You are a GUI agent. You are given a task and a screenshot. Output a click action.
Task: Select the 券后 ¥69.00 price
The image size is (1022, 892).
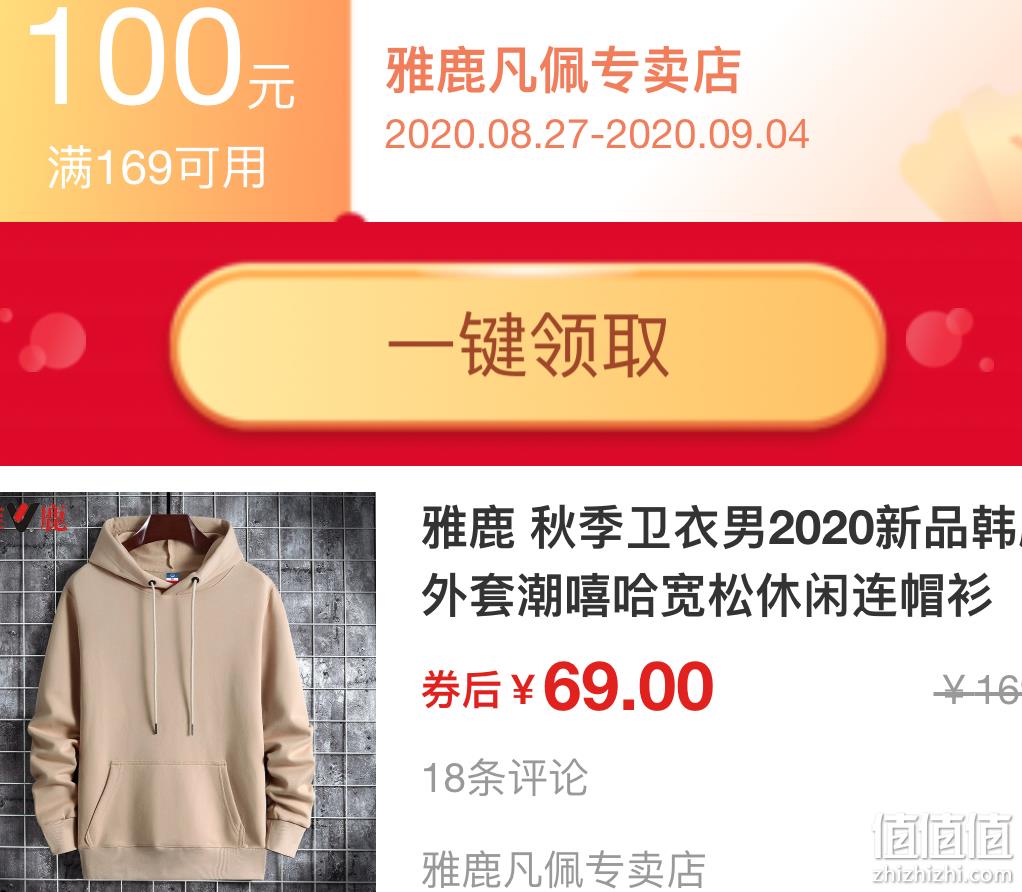pos(568,687)
